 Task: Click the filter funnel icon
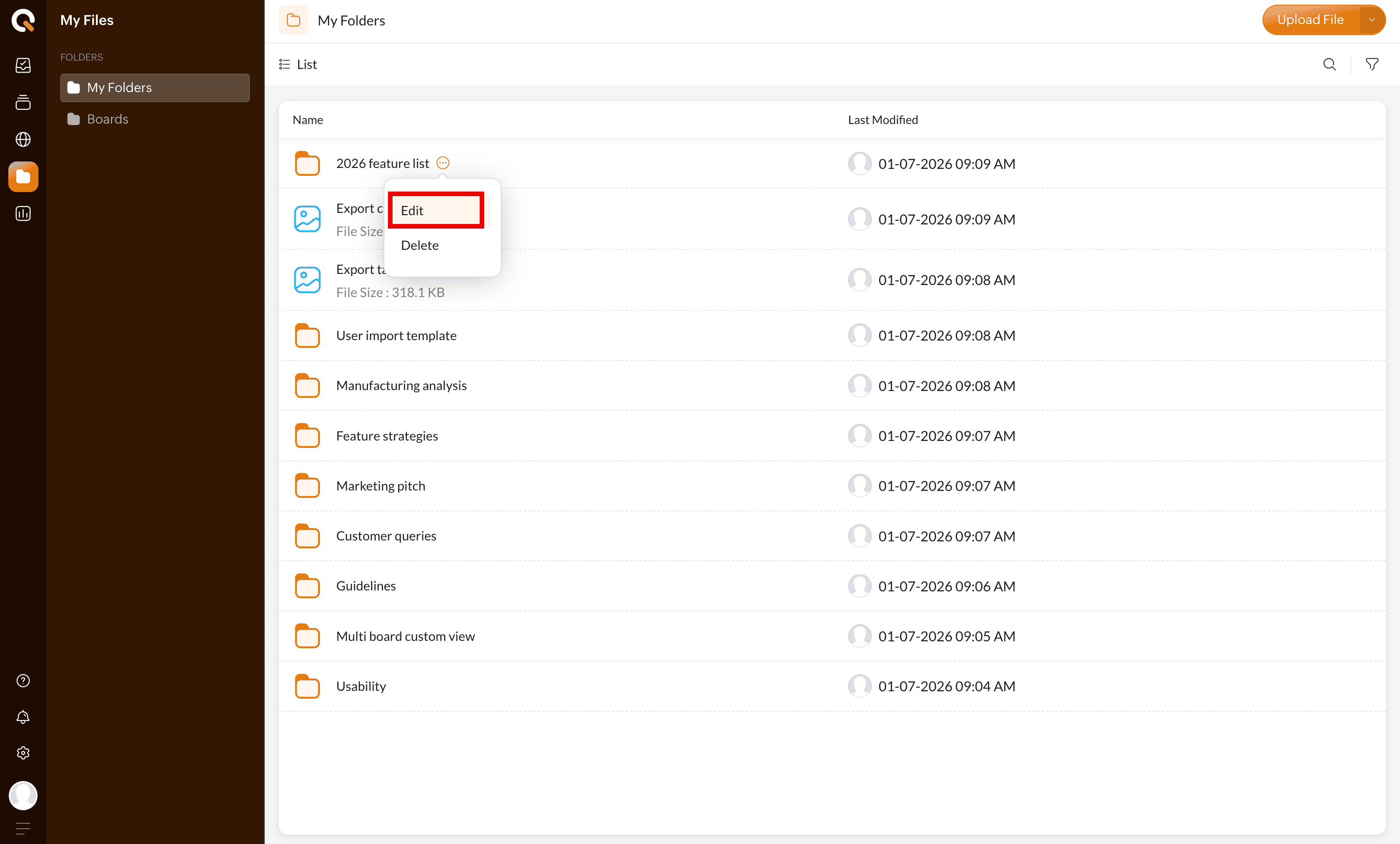(x=1372, y=64)
